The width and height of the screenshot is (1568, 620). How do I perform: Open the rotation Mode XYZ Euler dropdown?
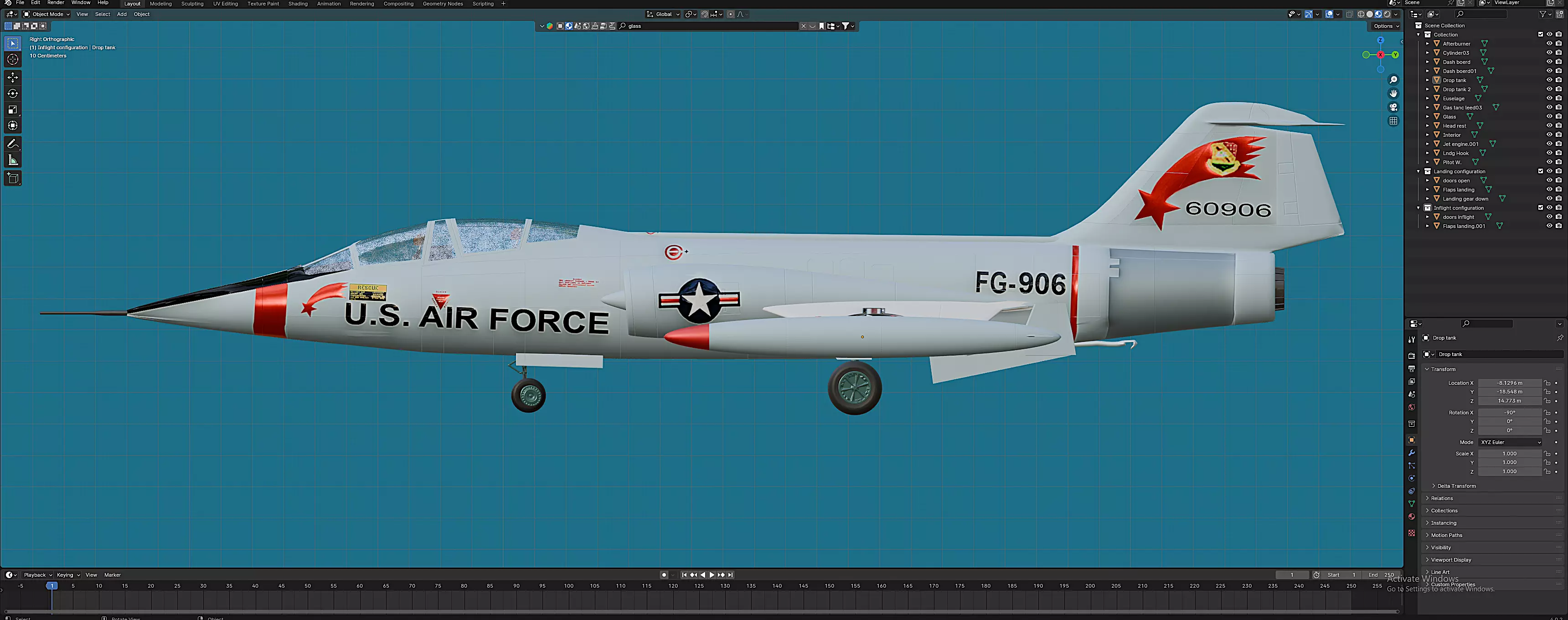click(1510, 442)
